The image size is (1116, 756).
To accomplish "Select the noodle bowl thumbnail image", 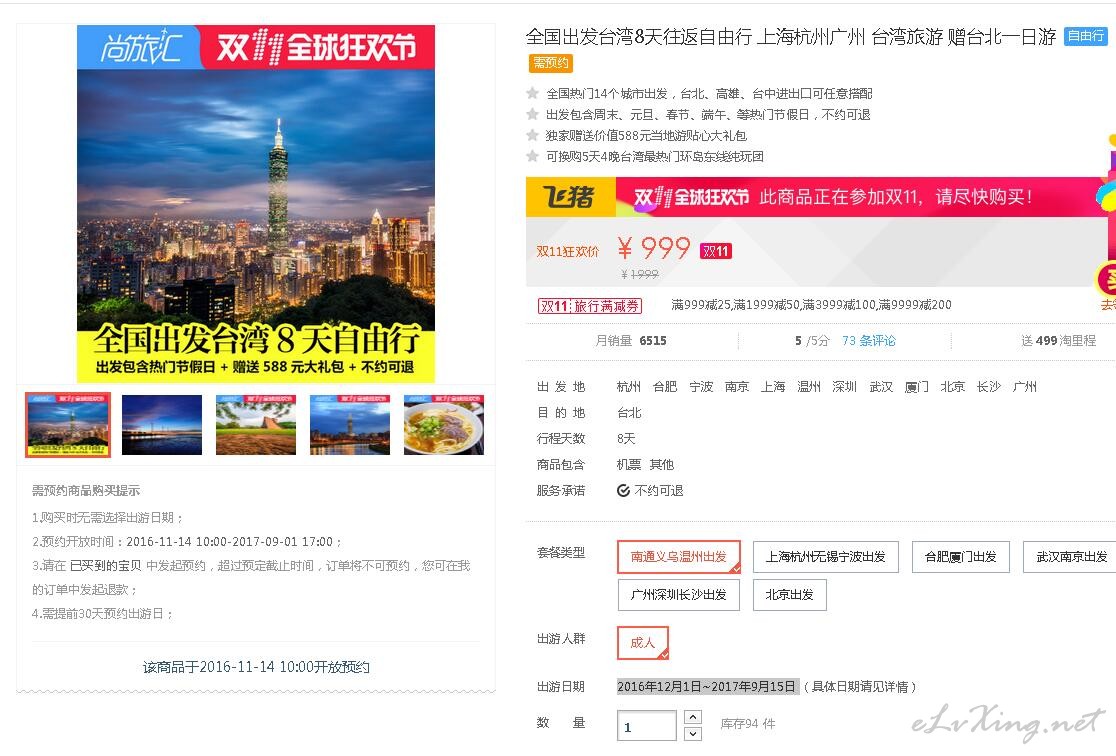I will (x=443, y=425).
